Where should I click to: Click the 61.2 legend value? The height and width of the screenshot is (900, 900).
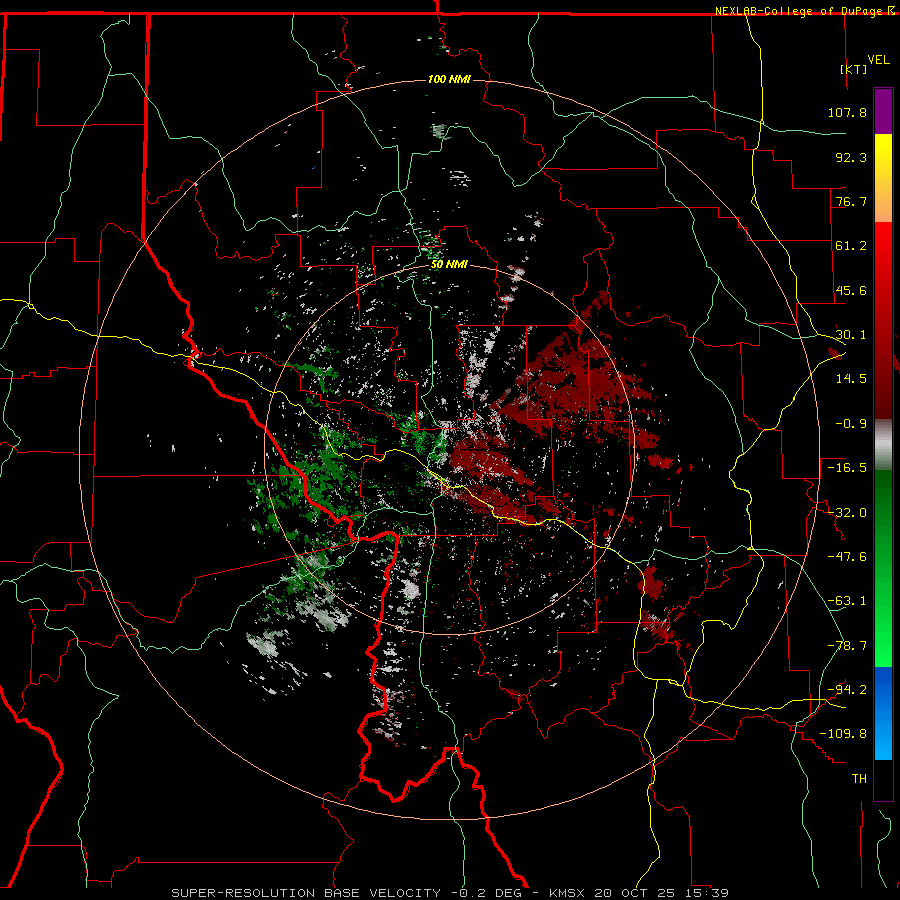point(851,246)
